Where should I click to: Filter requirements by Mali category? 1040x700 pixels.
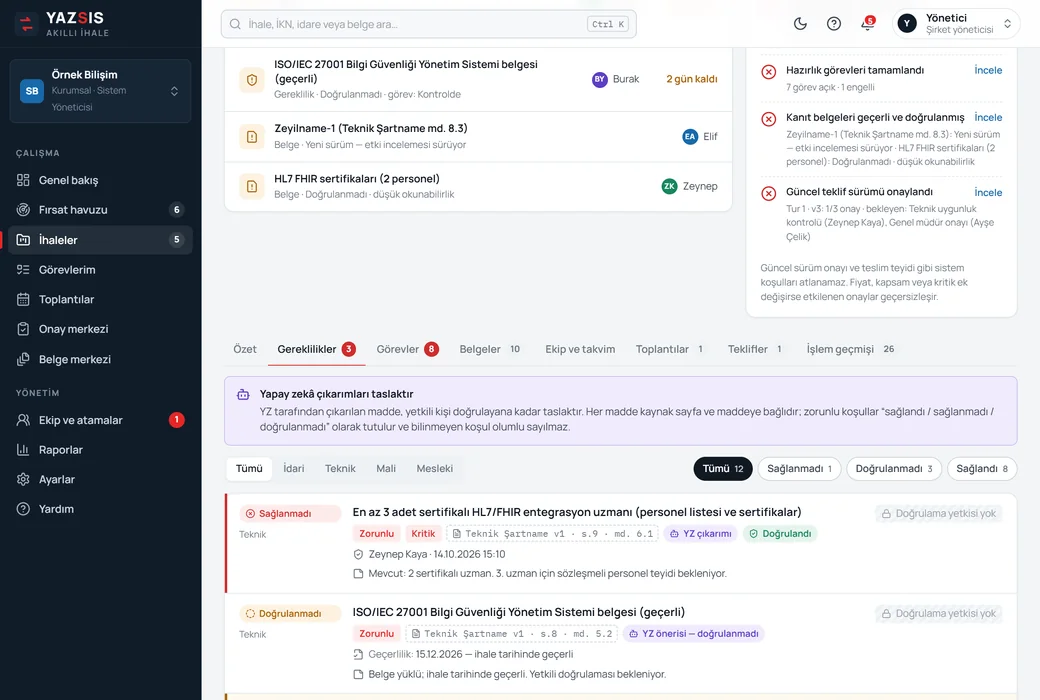386,468
